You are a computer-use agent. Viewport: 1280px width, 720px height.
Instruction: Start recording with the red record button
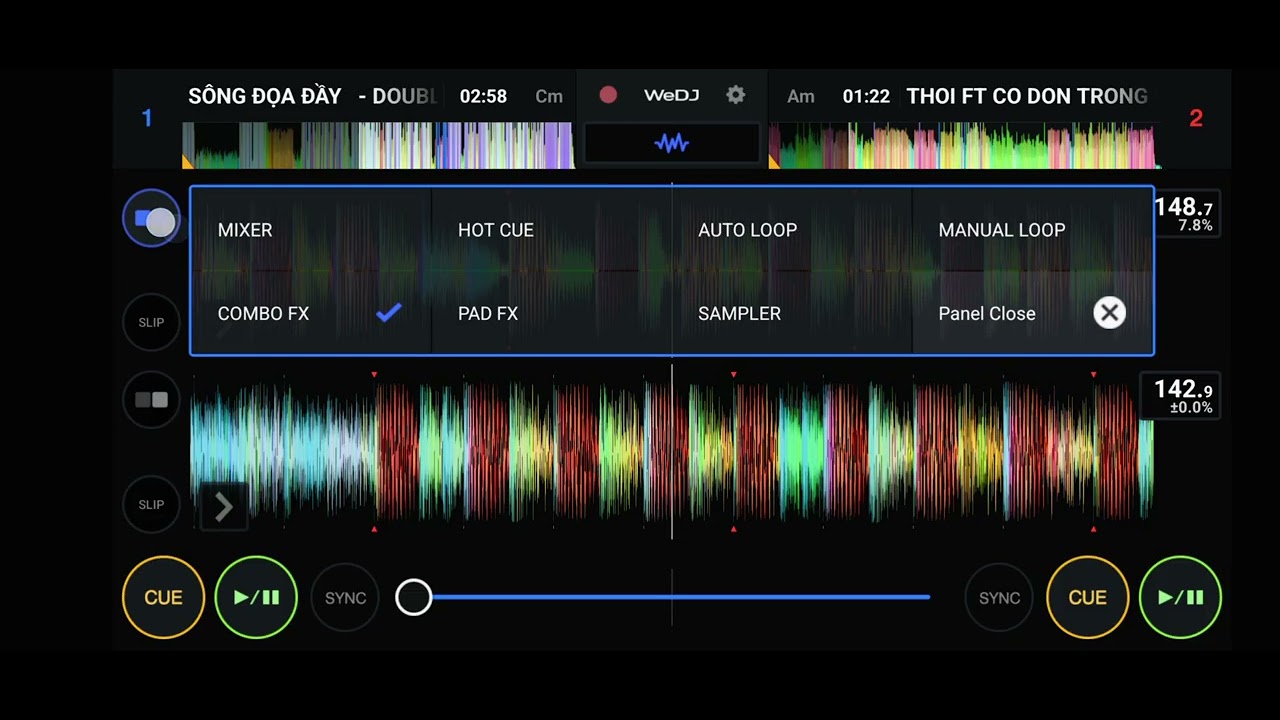click(608, 95)
